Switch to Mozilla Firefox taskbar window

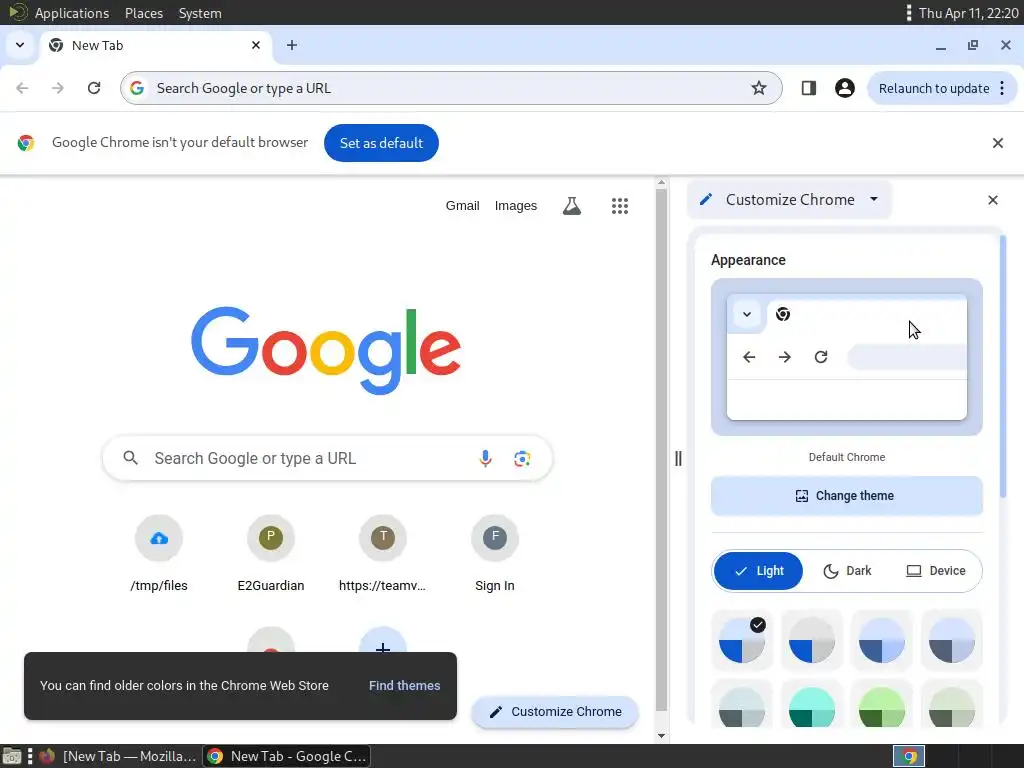click(120, 756)
